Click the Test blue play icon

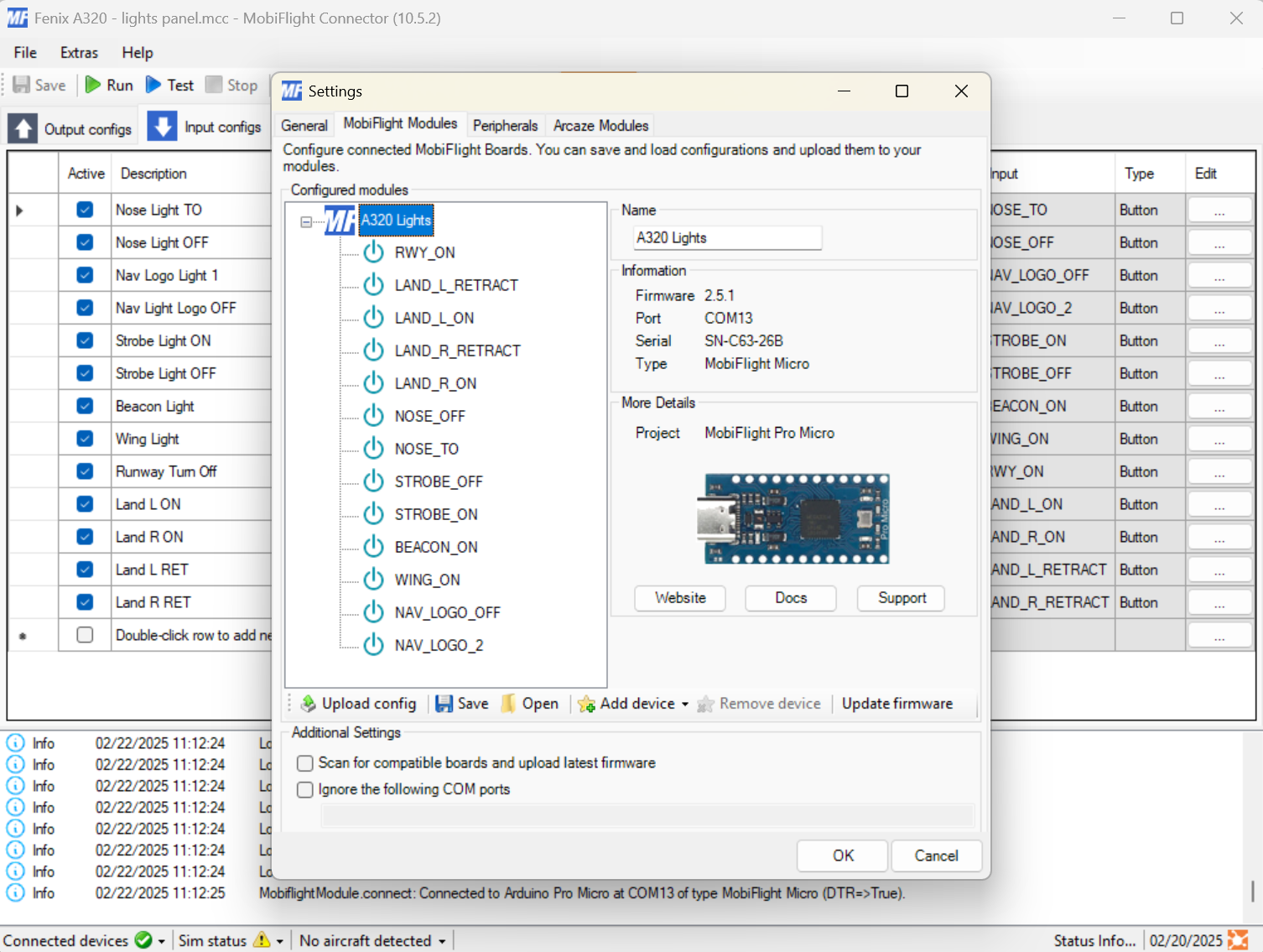click(153, 85)
